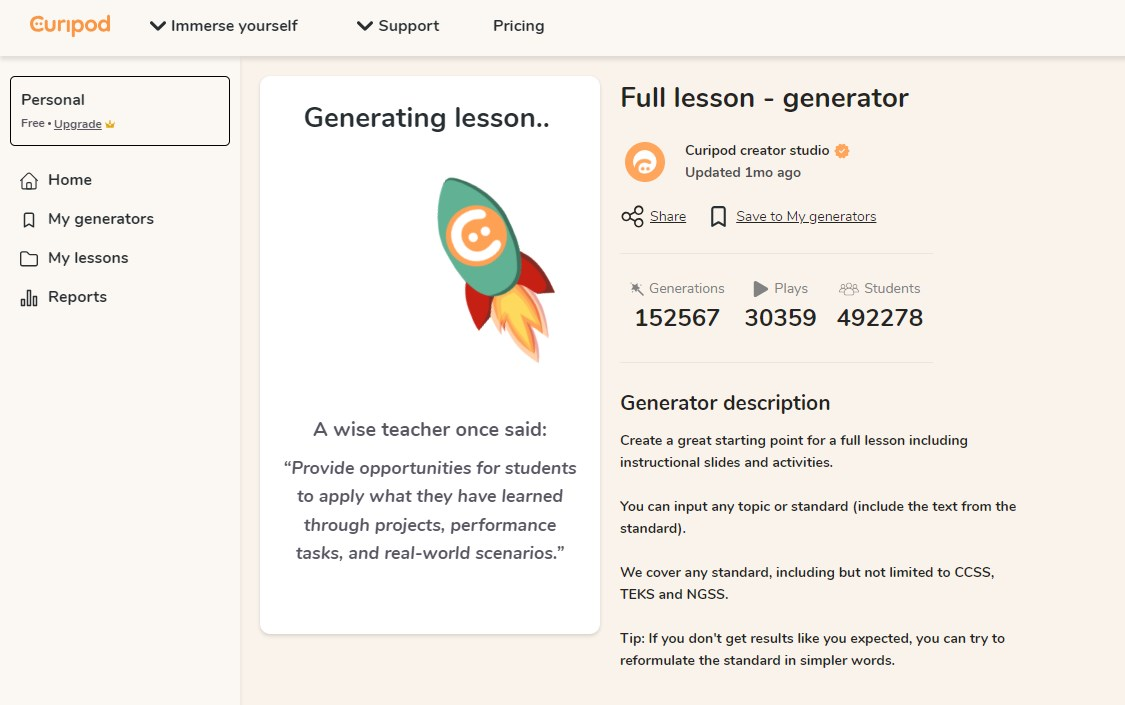Click the Curipod creator studio avatar

(644, 162)
